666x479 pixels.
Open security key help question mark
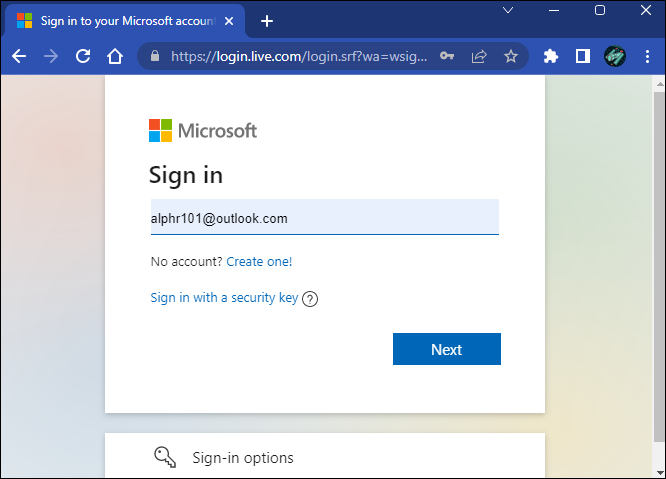310,299
